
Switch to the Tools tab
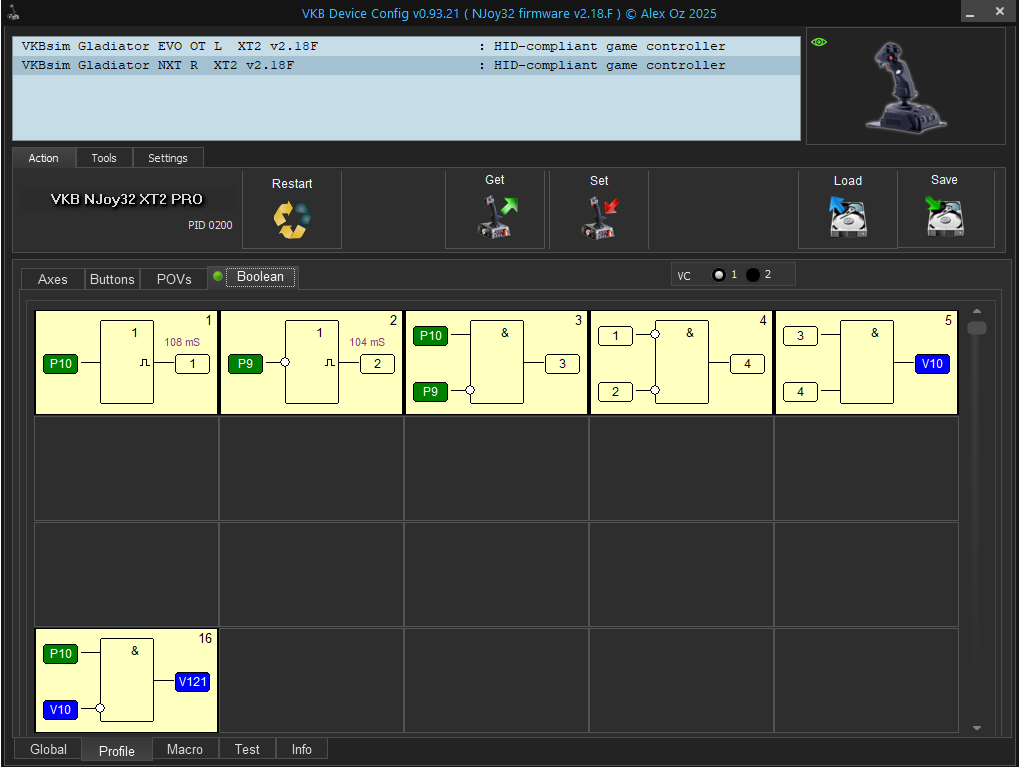[104, 158]
